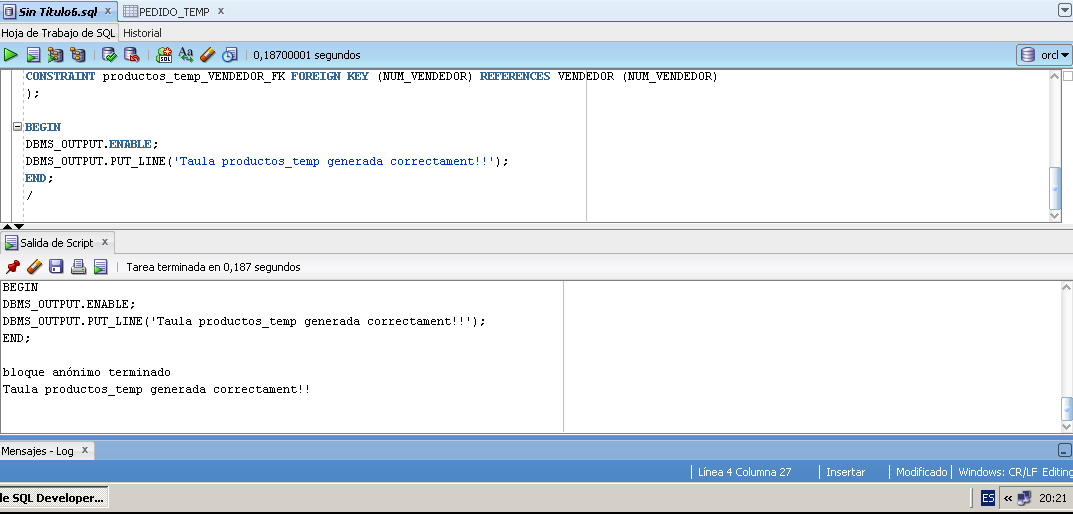Click the Modificado status bar entry
Screen dimensions: 1073x514
pos(921,472)
